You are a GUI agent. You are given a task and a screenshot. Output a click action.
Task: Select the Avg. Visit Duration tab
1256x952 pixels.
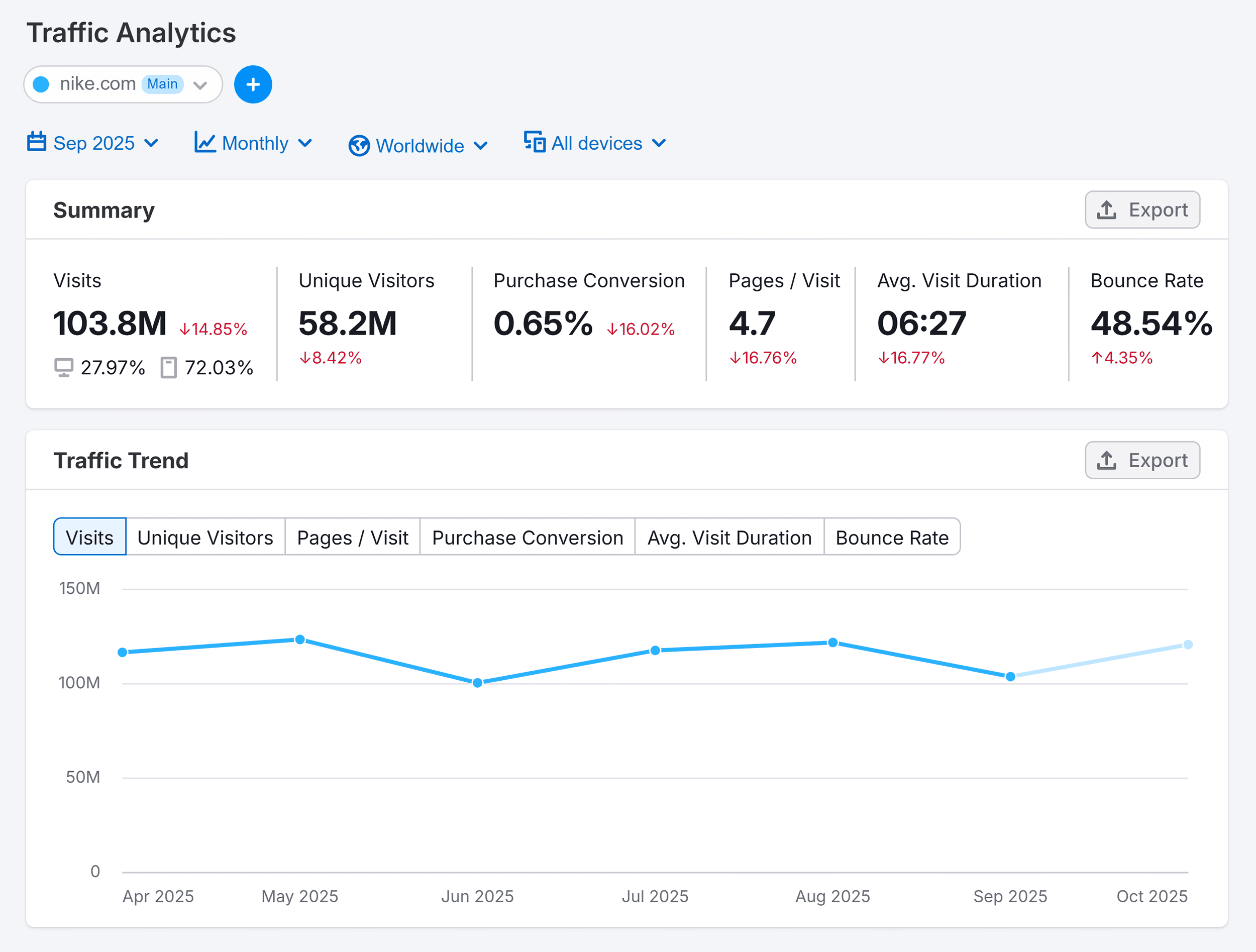pyautogui.click(x=729, y=537)
